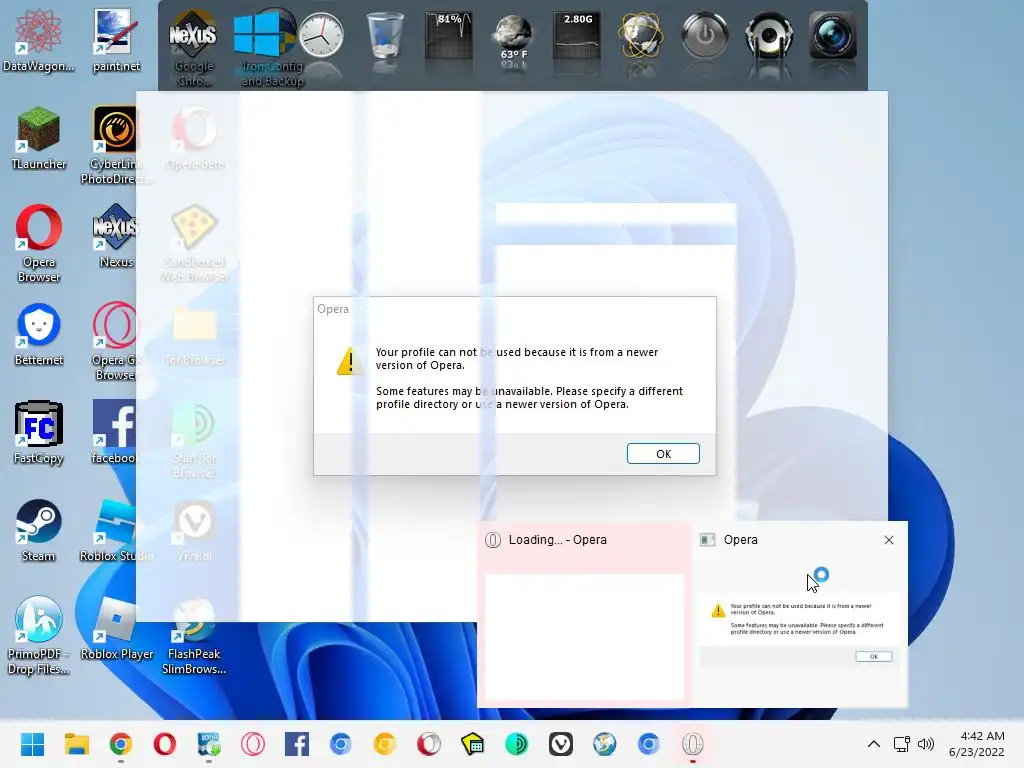The height and width of the screenshot is (768, 1024).
Task: Select the Betternet desktop icon
Action: coord(39,334)
